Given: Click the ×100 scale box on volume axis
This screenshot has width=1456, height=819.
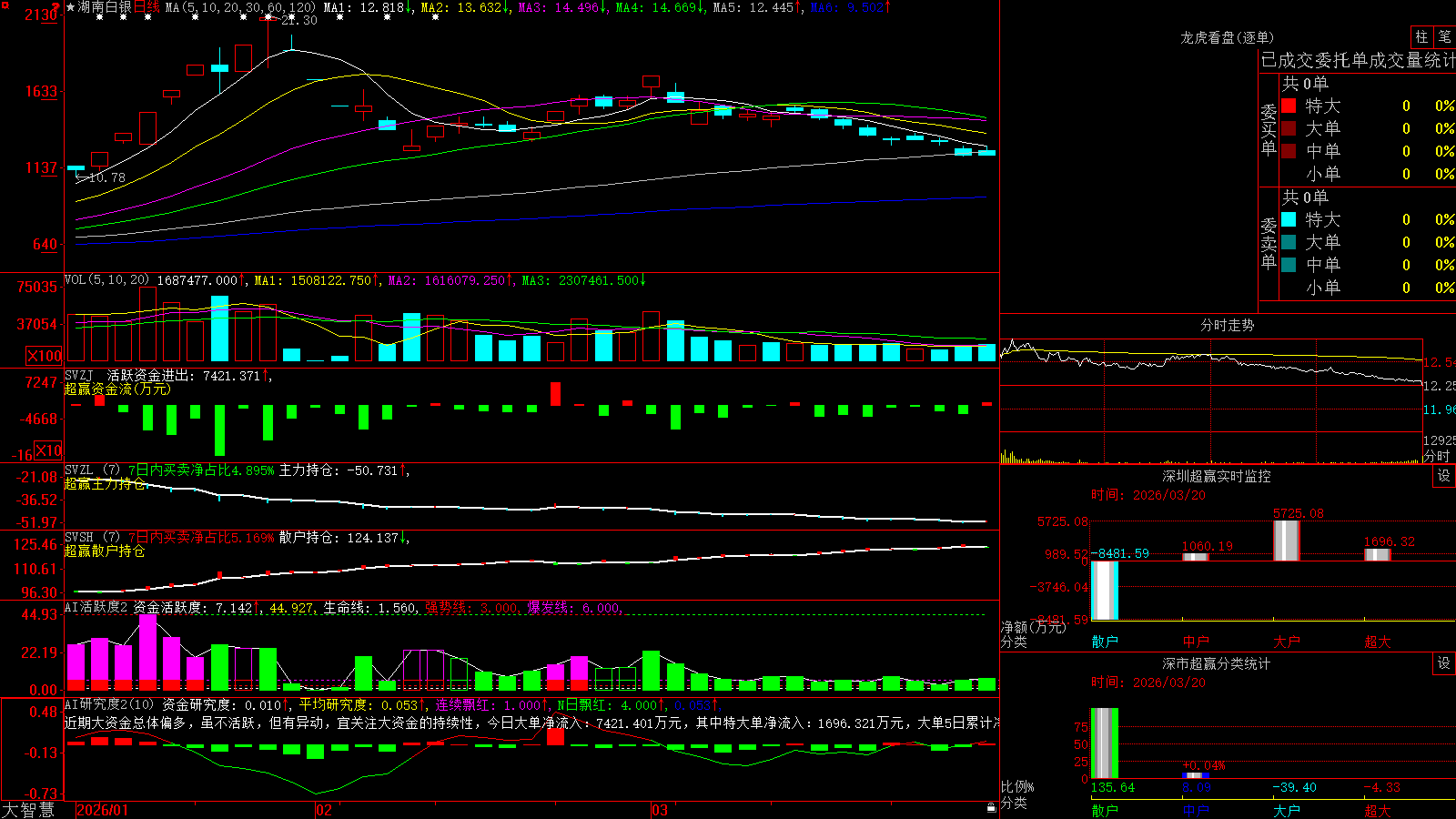Looking at the screenshot, I should point(45,356).
